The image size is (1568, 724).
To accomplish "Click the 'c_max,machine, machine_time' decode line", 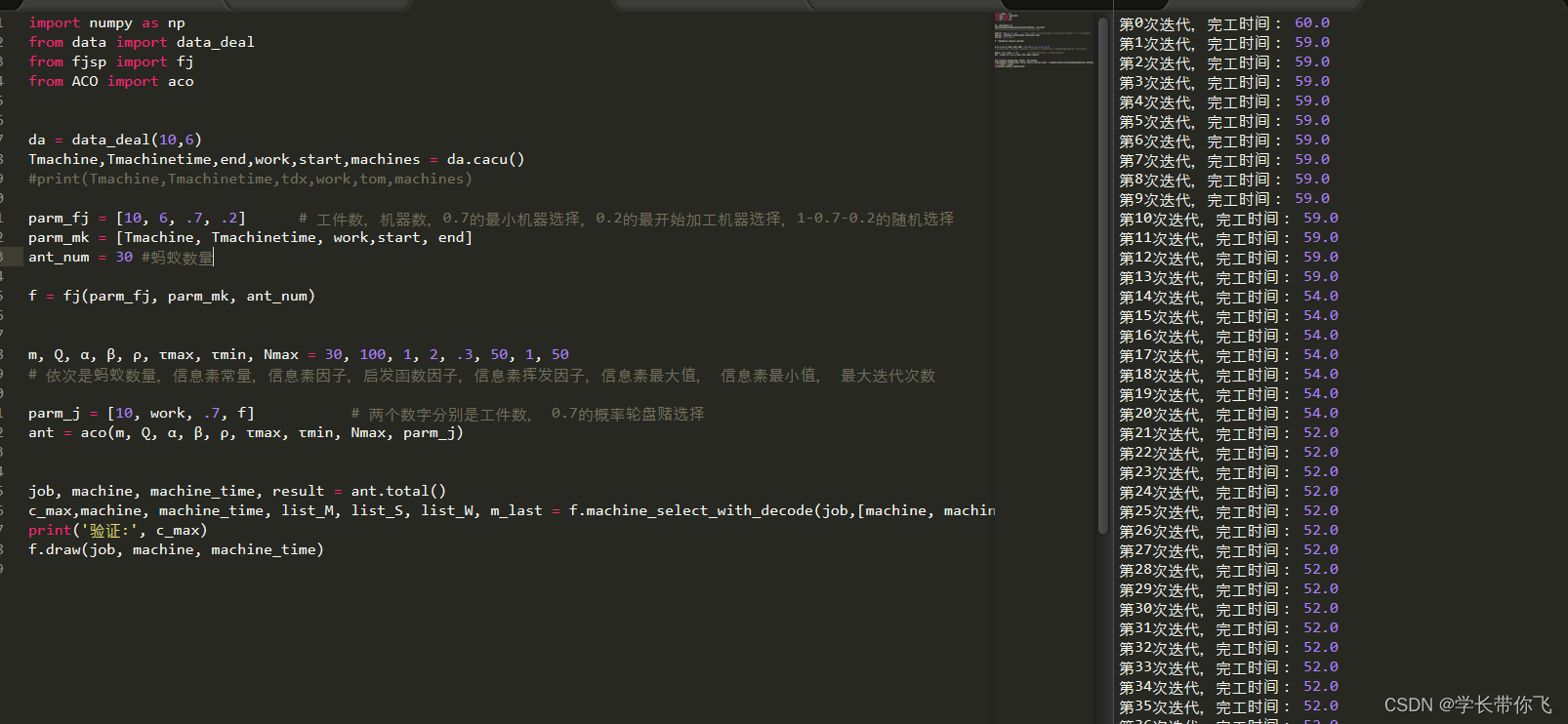I will tap(512, 510).
